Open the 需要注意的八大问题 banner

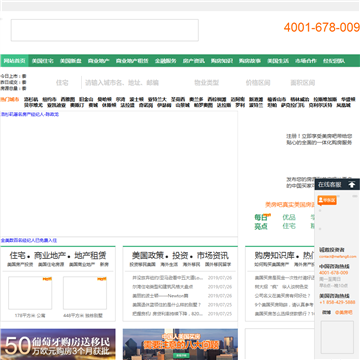pos(180,344)
